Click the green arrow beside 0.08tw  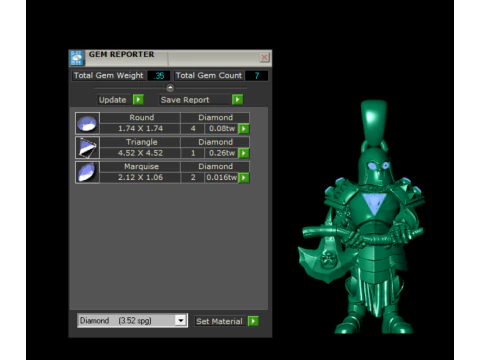[x=244, y=129]
